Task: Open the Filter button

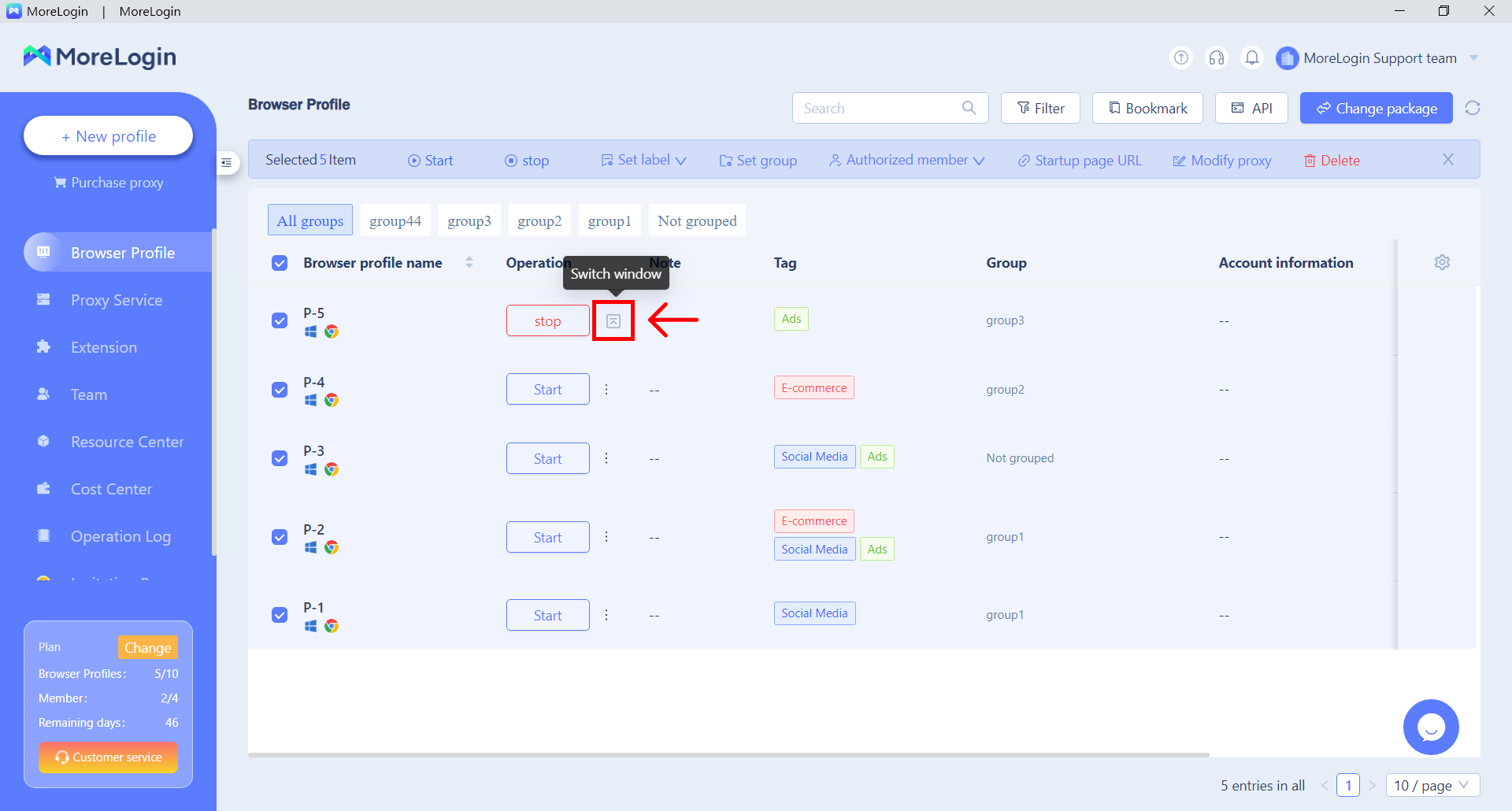Action: pos(1040,108)
